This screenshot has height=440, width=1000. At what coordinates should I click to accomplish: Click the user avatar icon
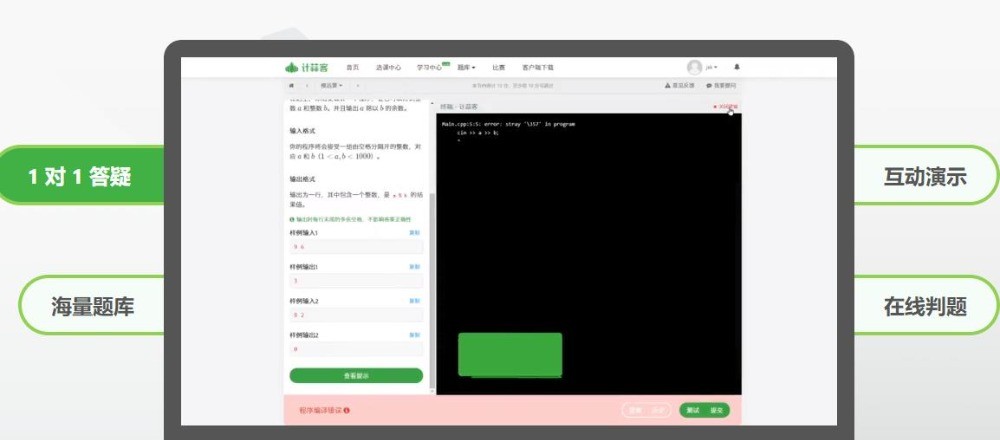[x=694, y=67]
